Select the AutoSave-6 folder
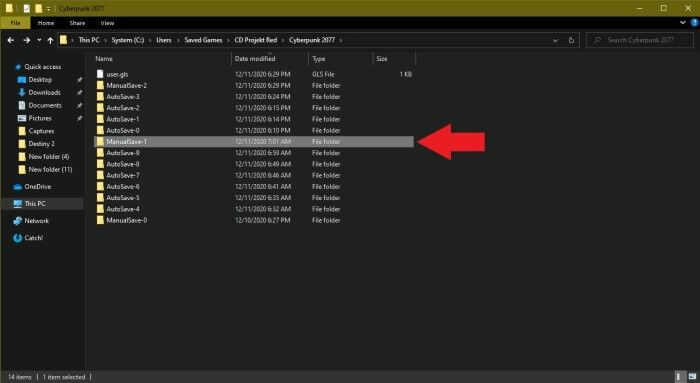 [123, 187]
